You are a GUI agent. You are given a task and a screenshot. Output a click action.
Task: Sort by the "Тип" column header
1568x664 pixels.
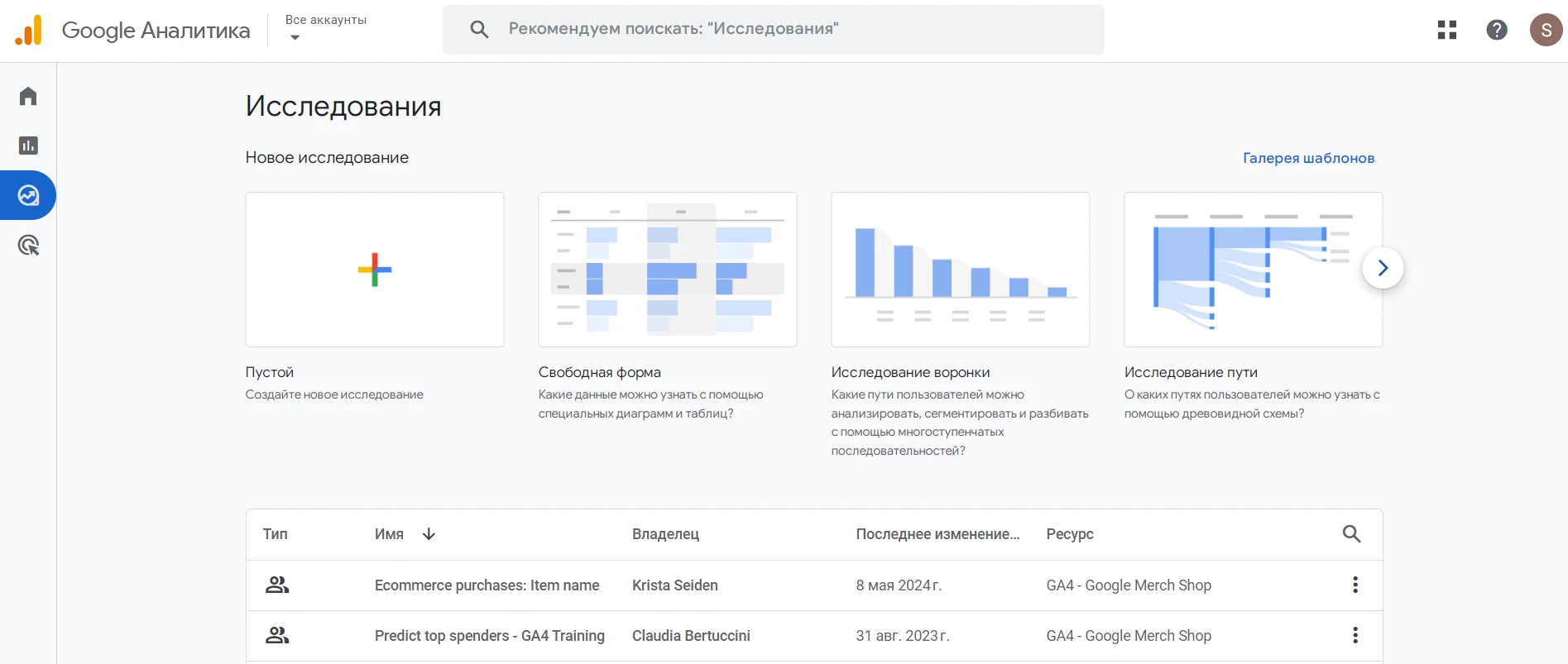[x=276, y=534]
